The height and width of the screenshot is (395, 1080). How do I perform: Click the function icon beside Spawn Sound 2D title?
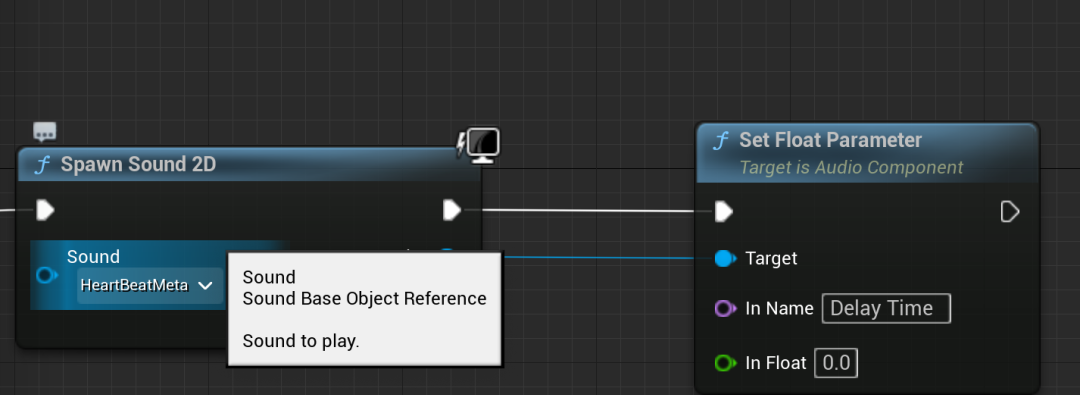click(43, 165)
